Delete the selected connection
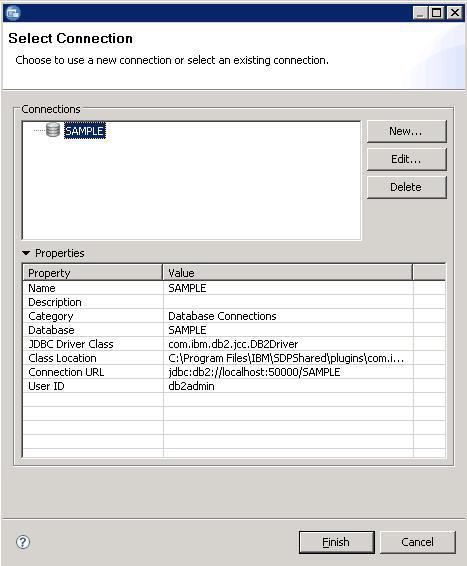The width and height of the screenshot is (467, 566). tap(406, 187)
